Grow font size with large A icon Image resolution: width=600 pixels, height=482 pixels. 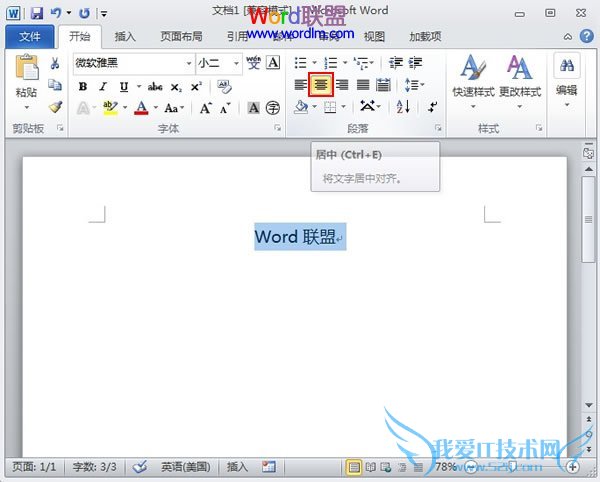[205, 108]
